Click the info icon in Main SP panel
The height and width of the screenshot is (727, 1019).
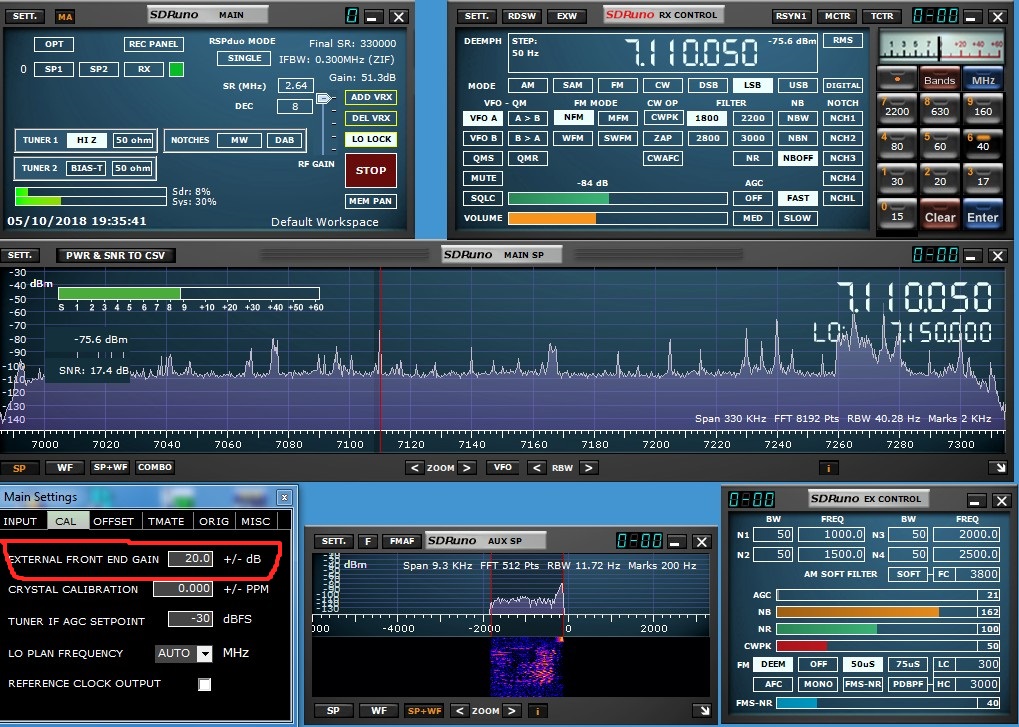(828, 468)
